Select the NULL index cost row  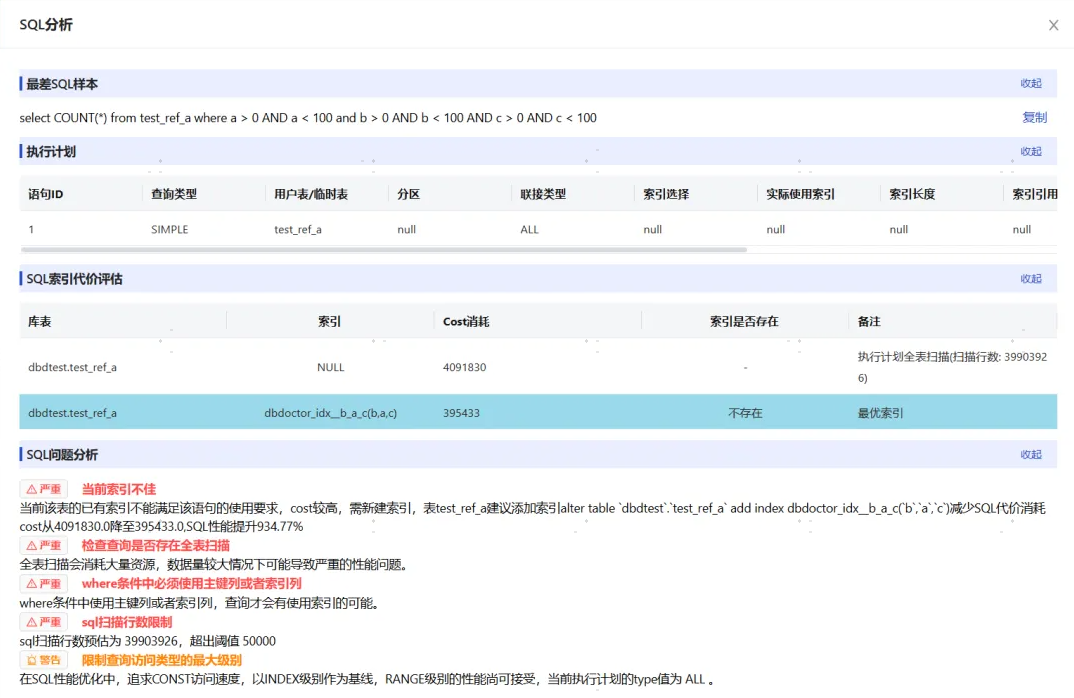point(538,367)
